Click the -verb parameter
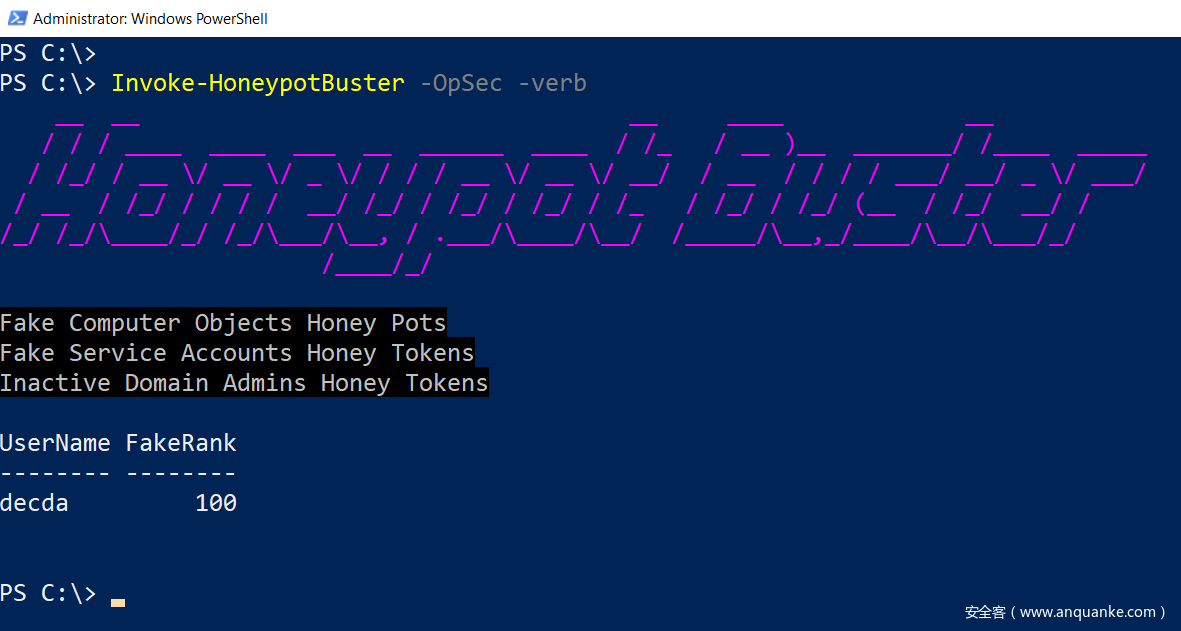1181x631 pixels. pos(552,83)
